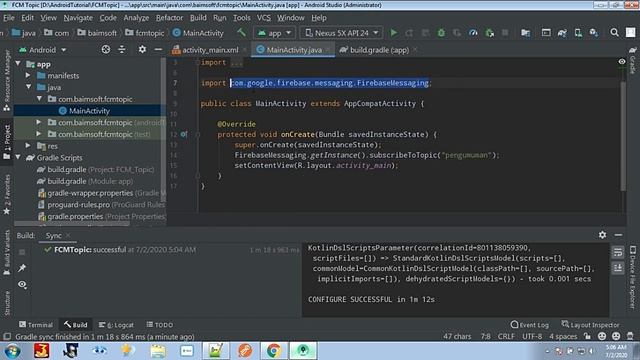640x360 pixels.
Task: Open Build Variants side panel
Action: point(7,252)
